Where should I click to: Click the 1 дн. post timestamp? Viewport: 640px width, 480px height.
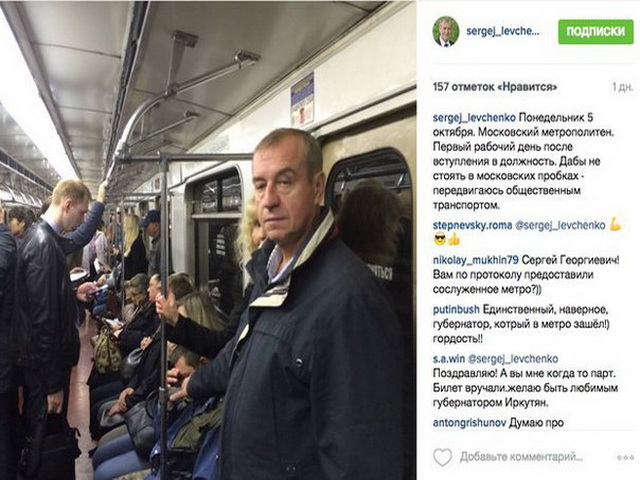(x=622, y=87)
